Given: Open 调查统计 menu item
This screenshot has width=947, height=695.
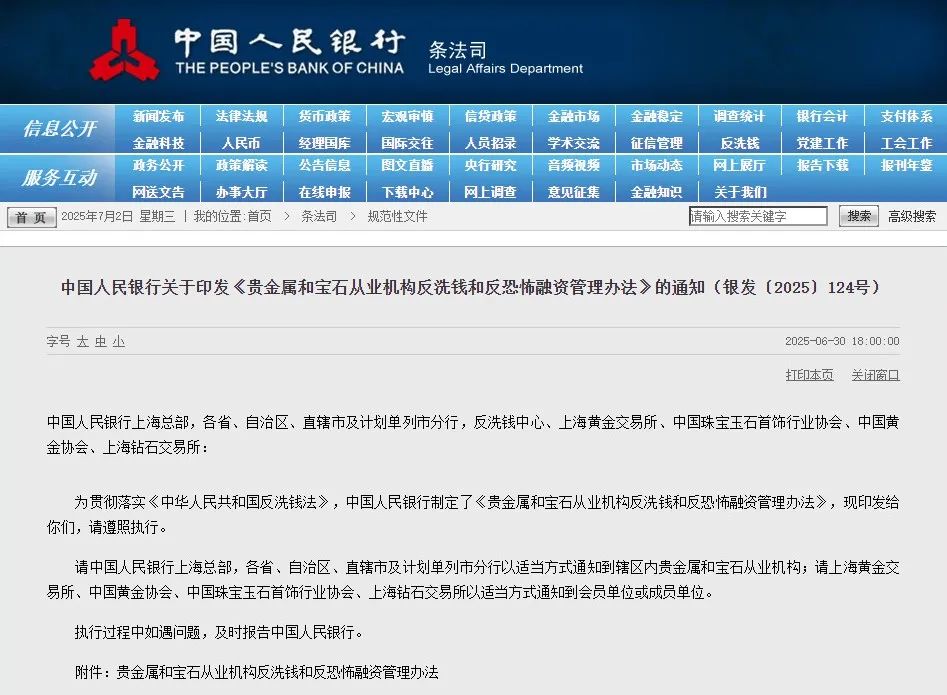Looking at the screenshot, I should [x=739, y=116].
